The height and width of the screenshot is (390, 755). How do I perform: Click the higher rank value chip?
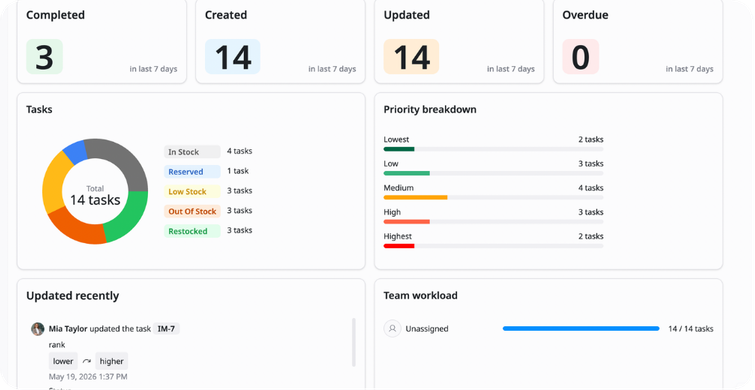[x=112, y=361]
